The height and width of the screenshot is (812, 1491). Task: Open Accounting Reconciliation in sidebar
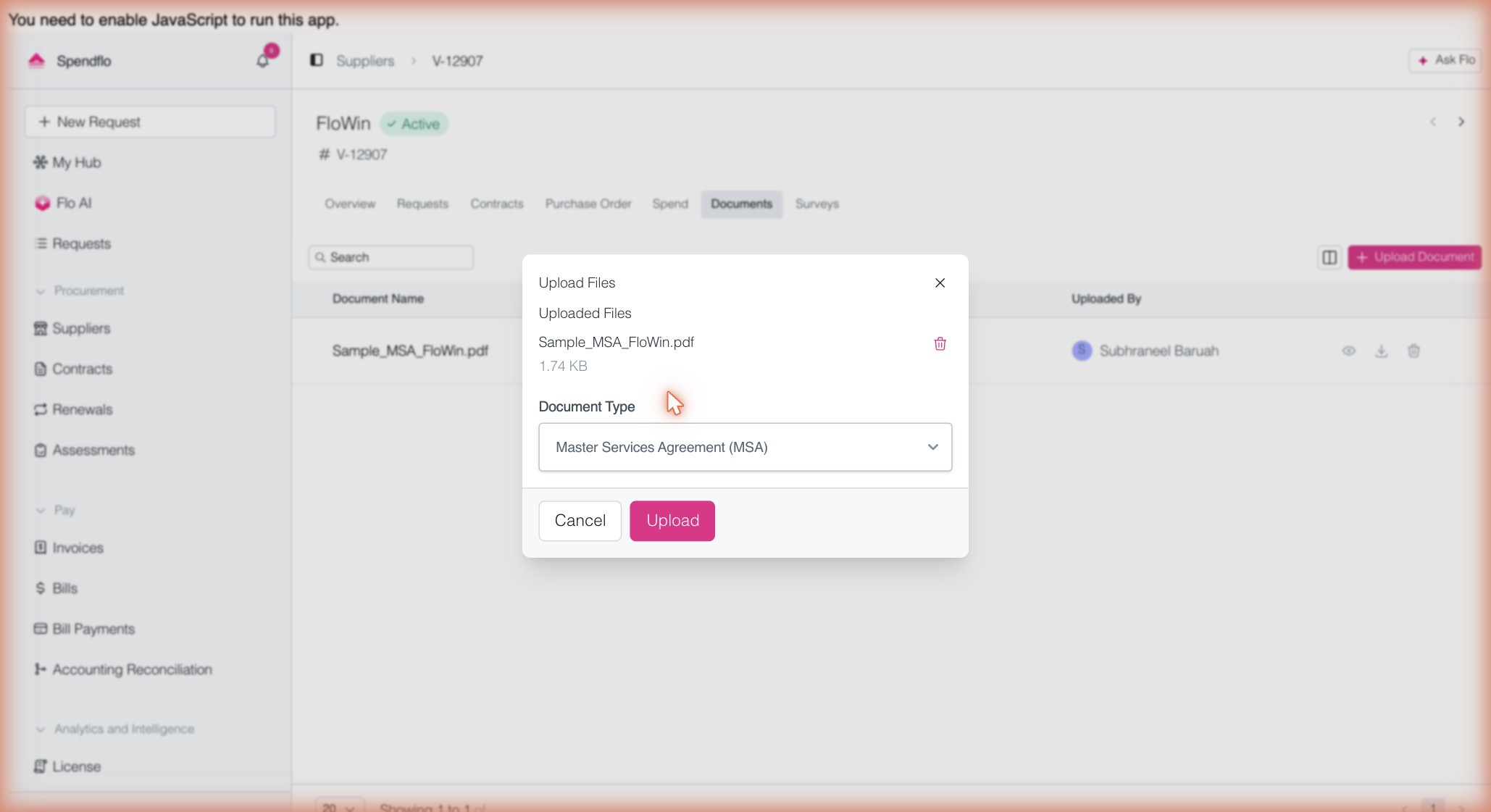click(123, 669)
